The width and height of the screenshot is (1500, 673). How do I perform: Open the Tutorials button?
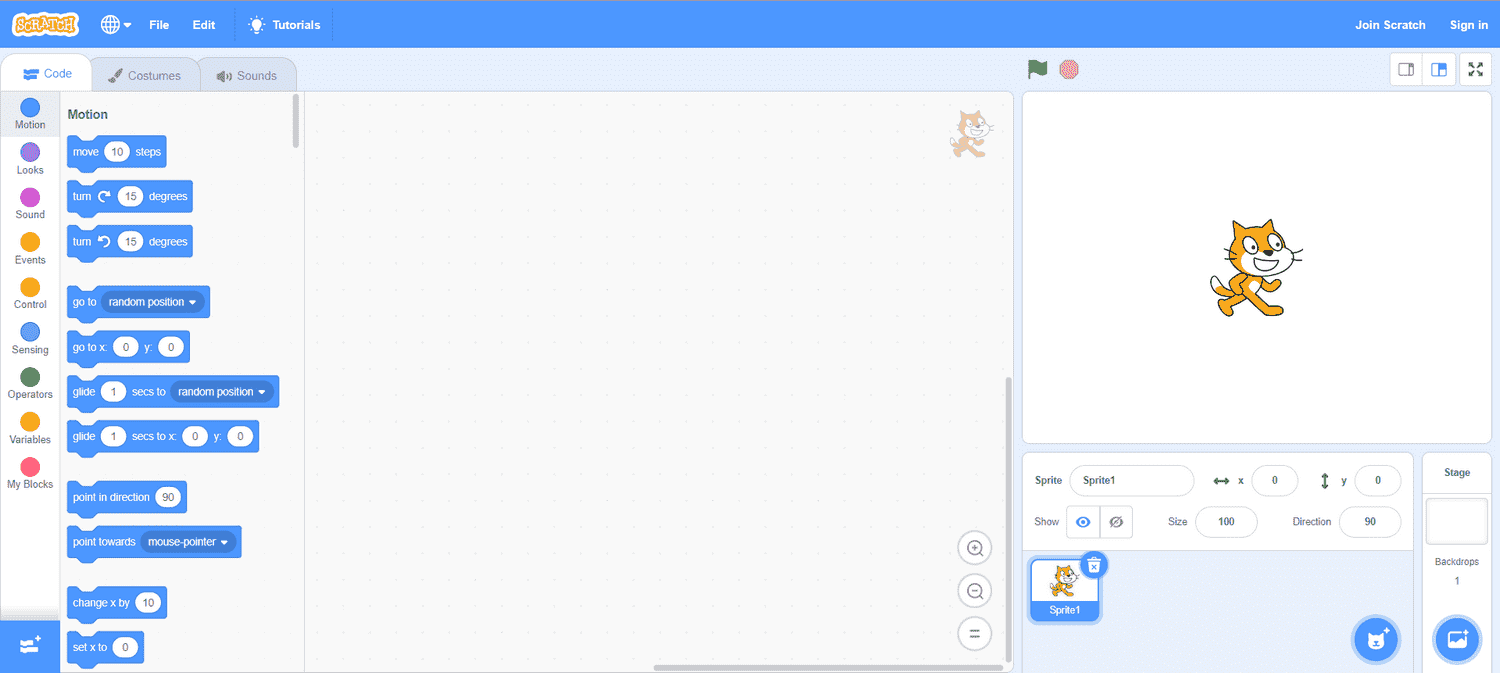click(285, 25)
